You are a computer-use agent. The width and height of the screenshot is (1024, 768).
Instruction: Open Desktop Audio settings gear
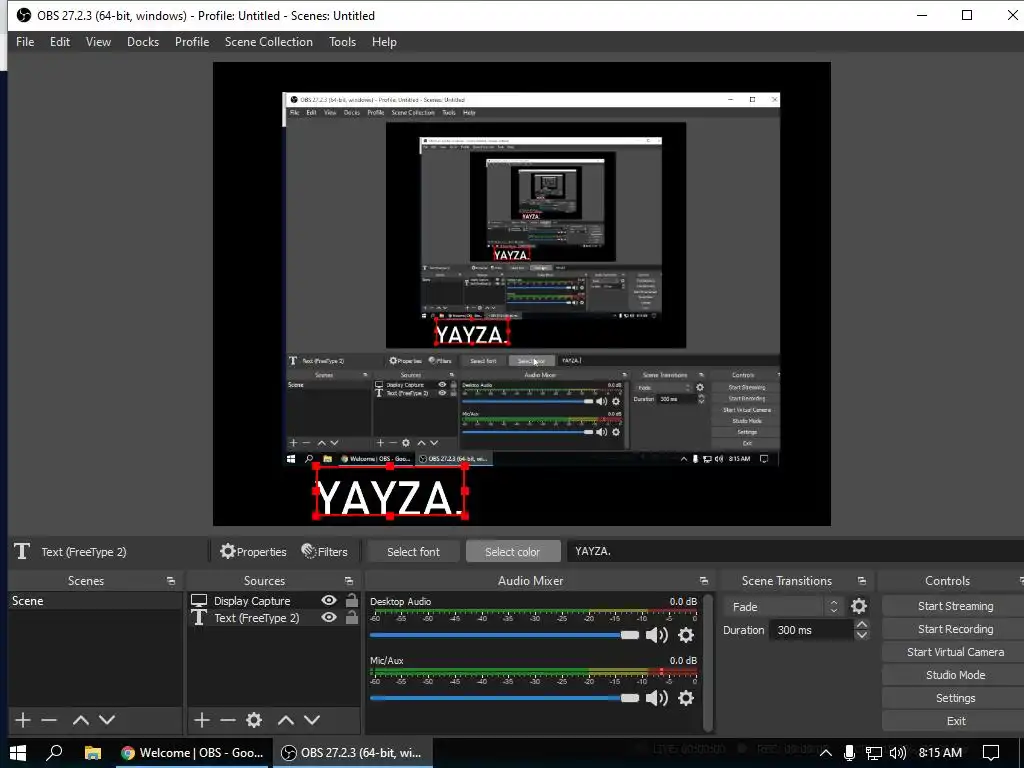point(686,635)
